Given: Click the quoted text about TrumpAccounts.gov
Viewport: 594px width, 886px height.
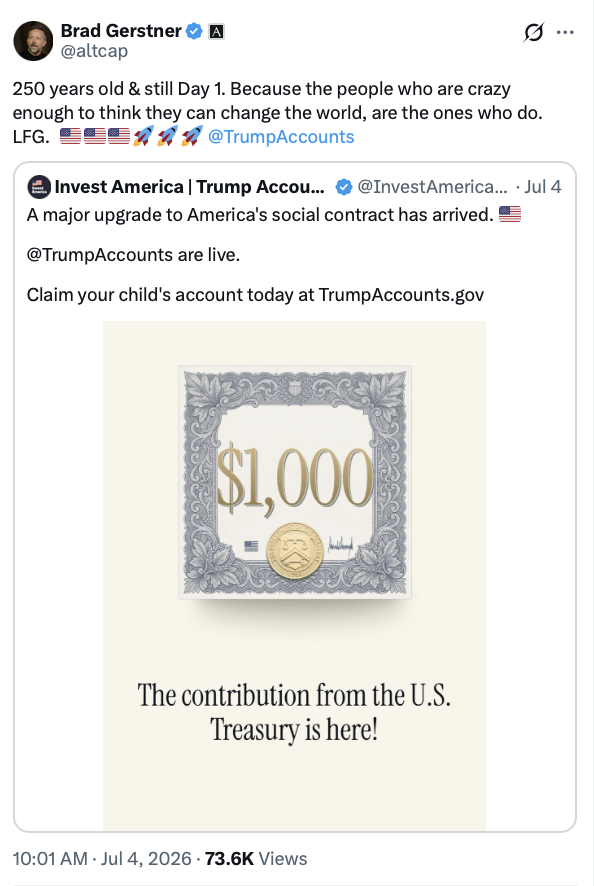Looking at the screenshot, I should click(255, 295).
